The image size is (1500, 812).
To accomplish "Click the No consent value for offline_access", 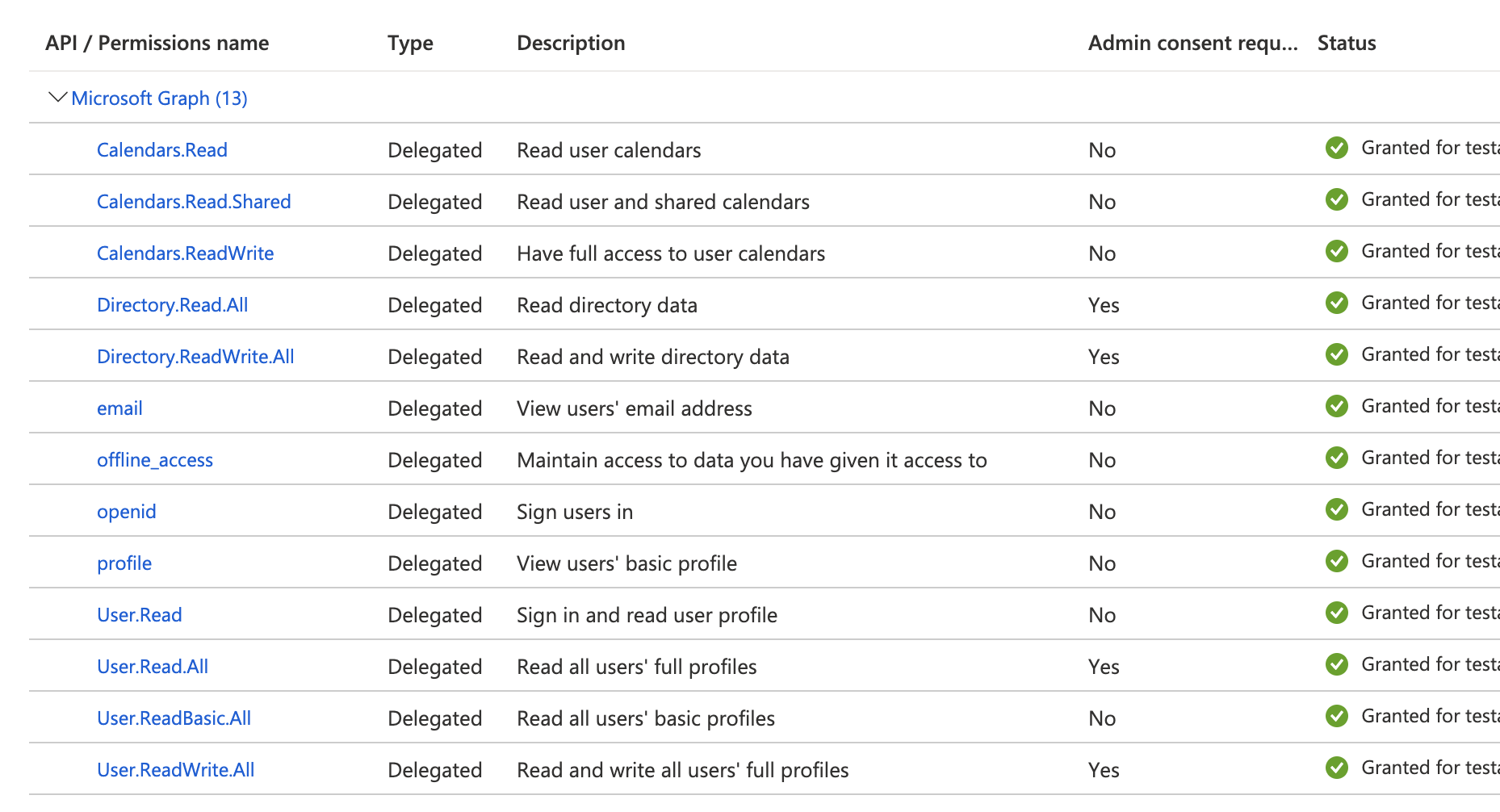I will tap(1102, 460).
